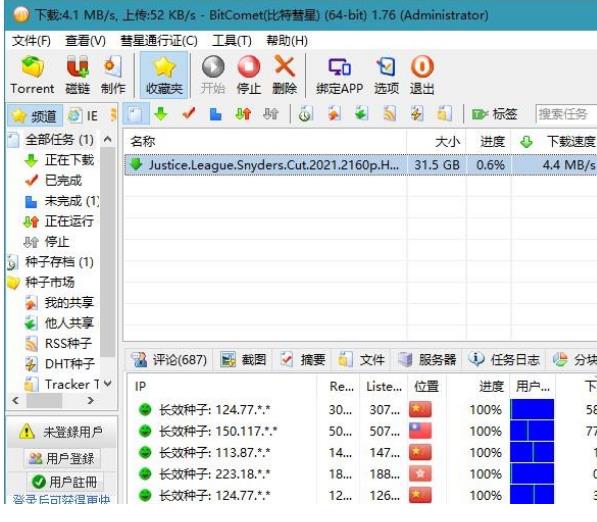Show all tasks filter icon in list toolbar
The image size is (597, 522).
(135, 114)
